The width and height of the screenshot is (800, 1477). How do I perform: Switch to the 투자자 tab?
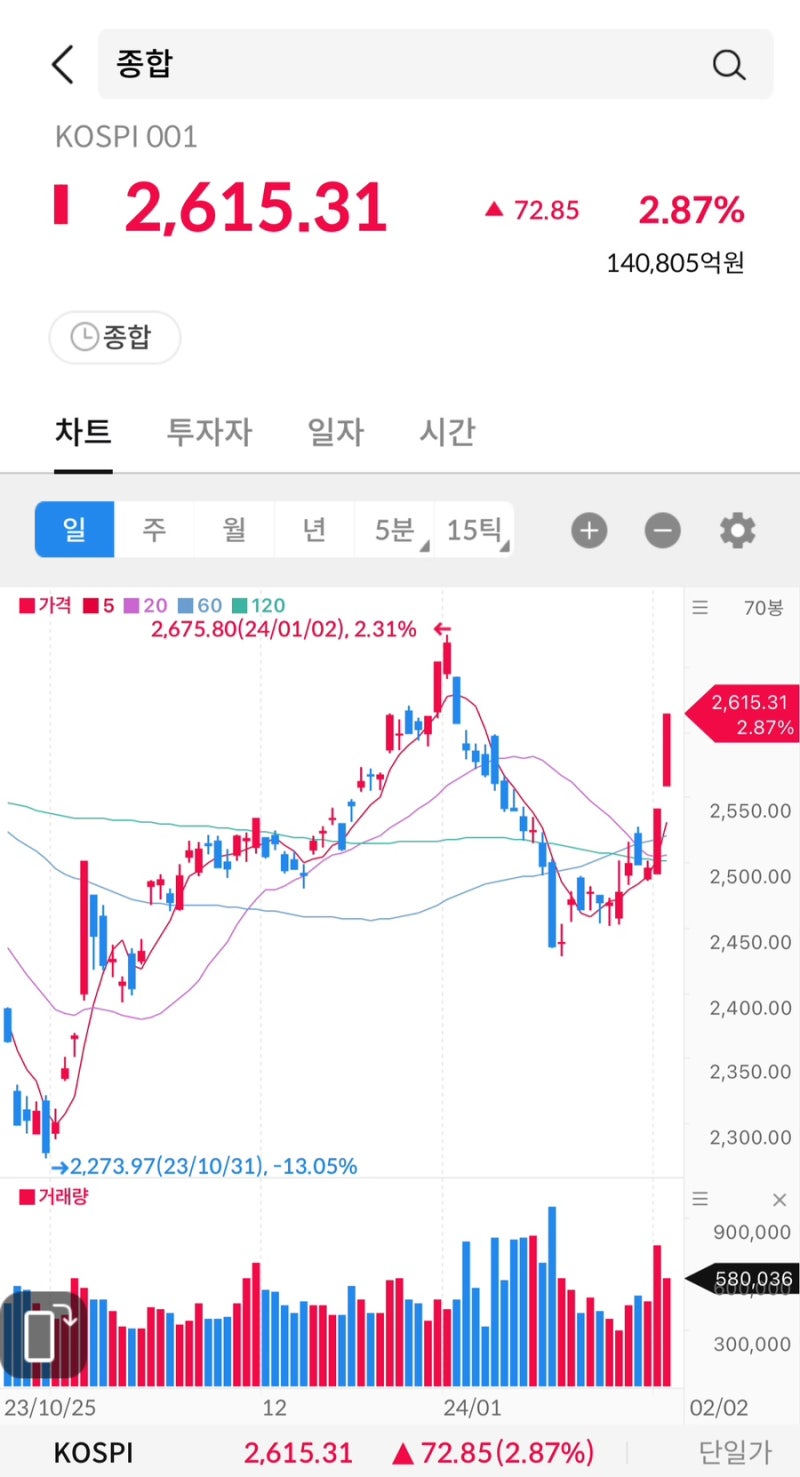click(208, 432)
